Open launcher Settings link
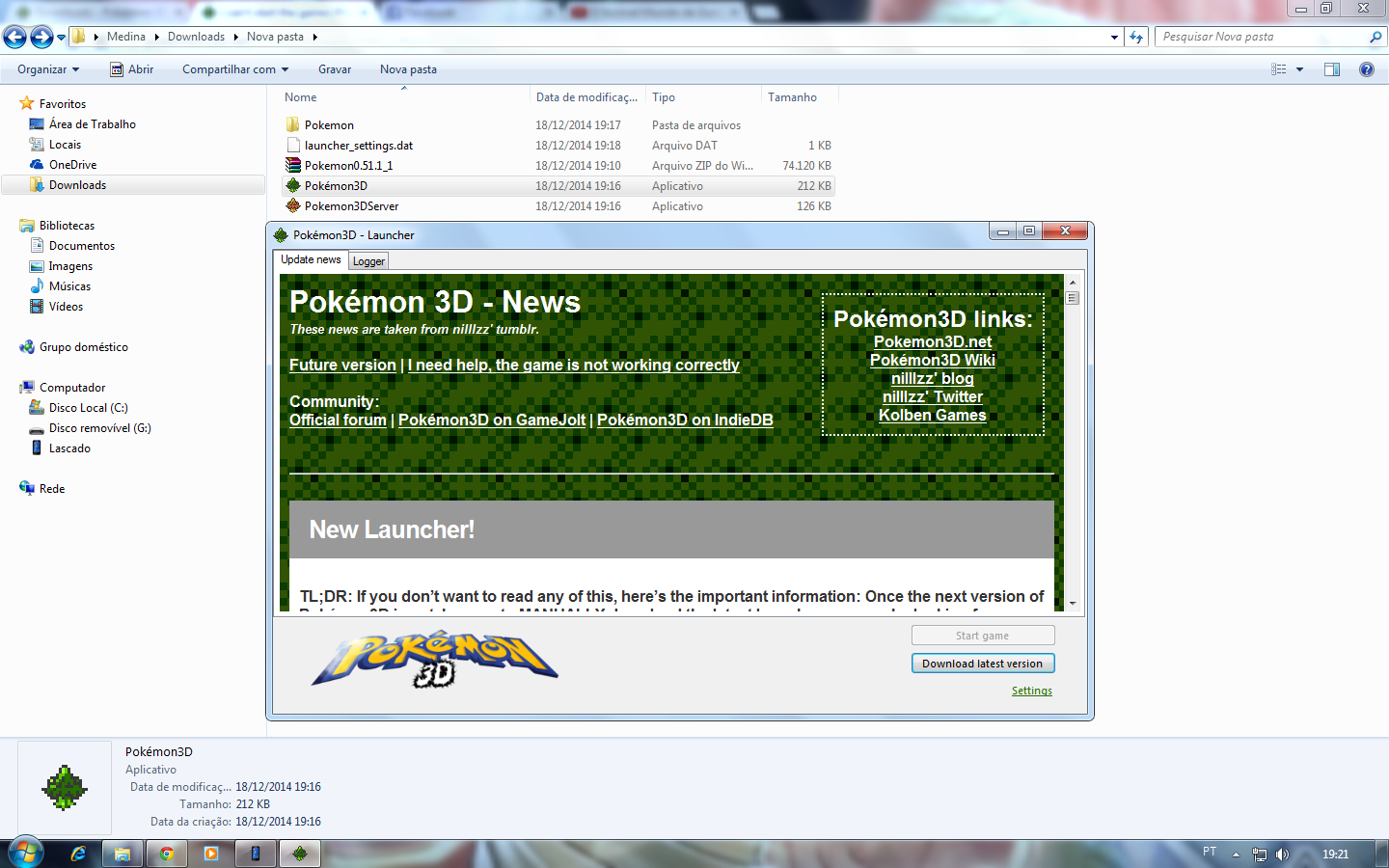Image resolution: width=1389 pixels, height=868 pixels. tap(1032, 691)
